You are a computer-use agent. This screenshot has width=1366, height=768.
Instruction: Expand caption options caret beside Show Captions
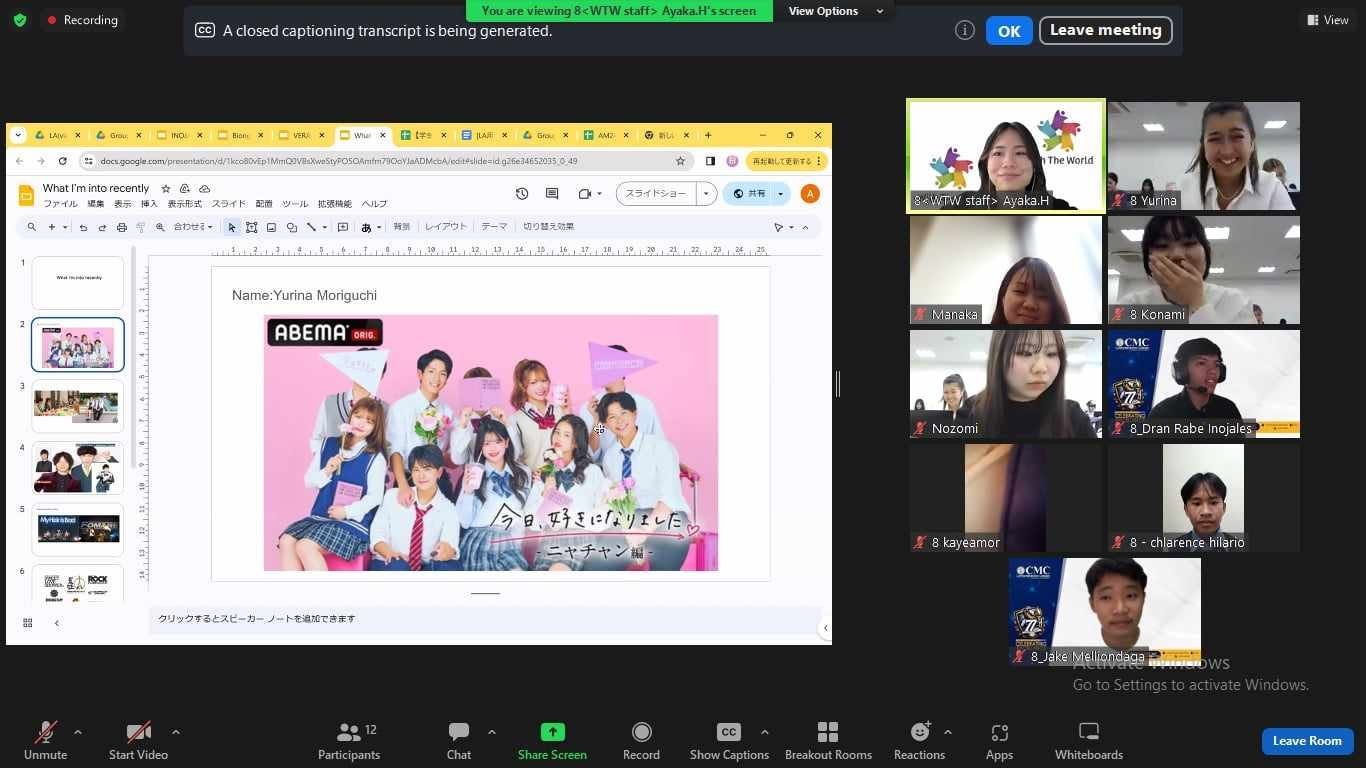[x=765, y=732]
